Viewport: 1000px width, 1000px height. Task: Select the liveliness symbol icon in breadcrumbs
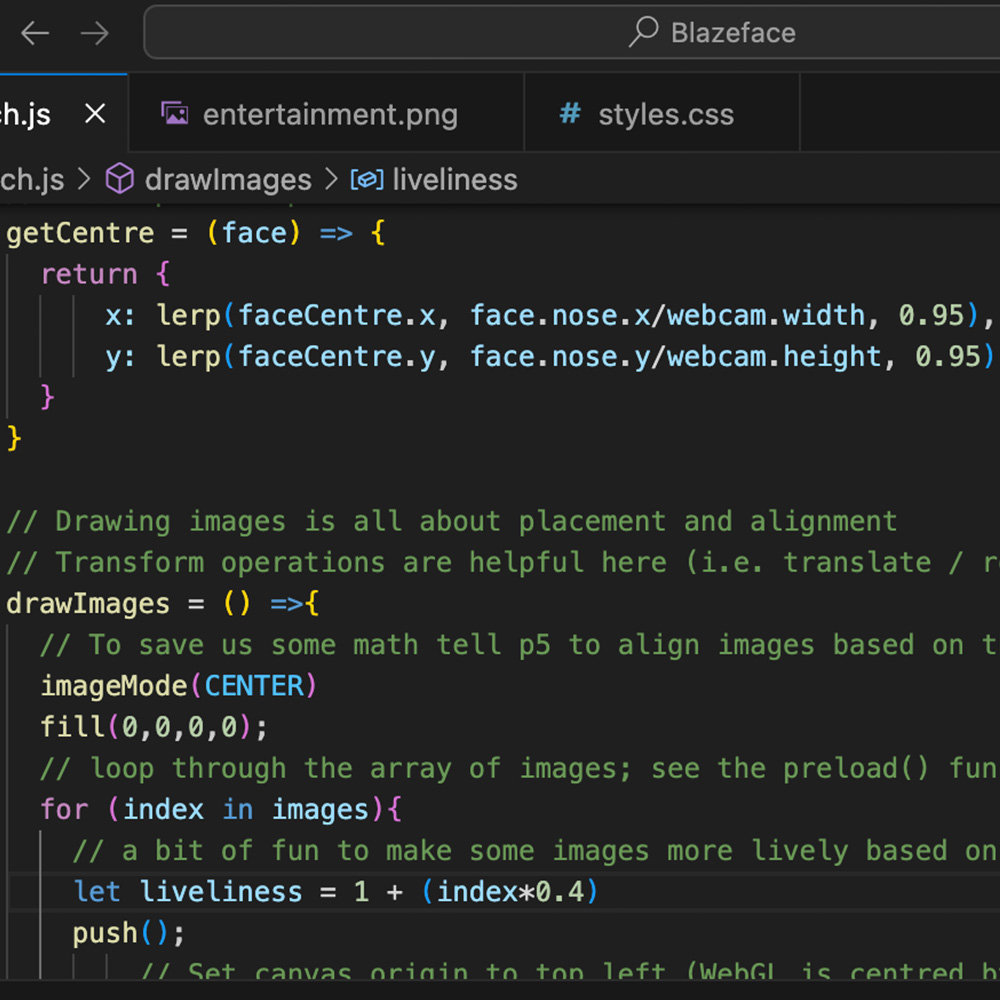point(369,179)
